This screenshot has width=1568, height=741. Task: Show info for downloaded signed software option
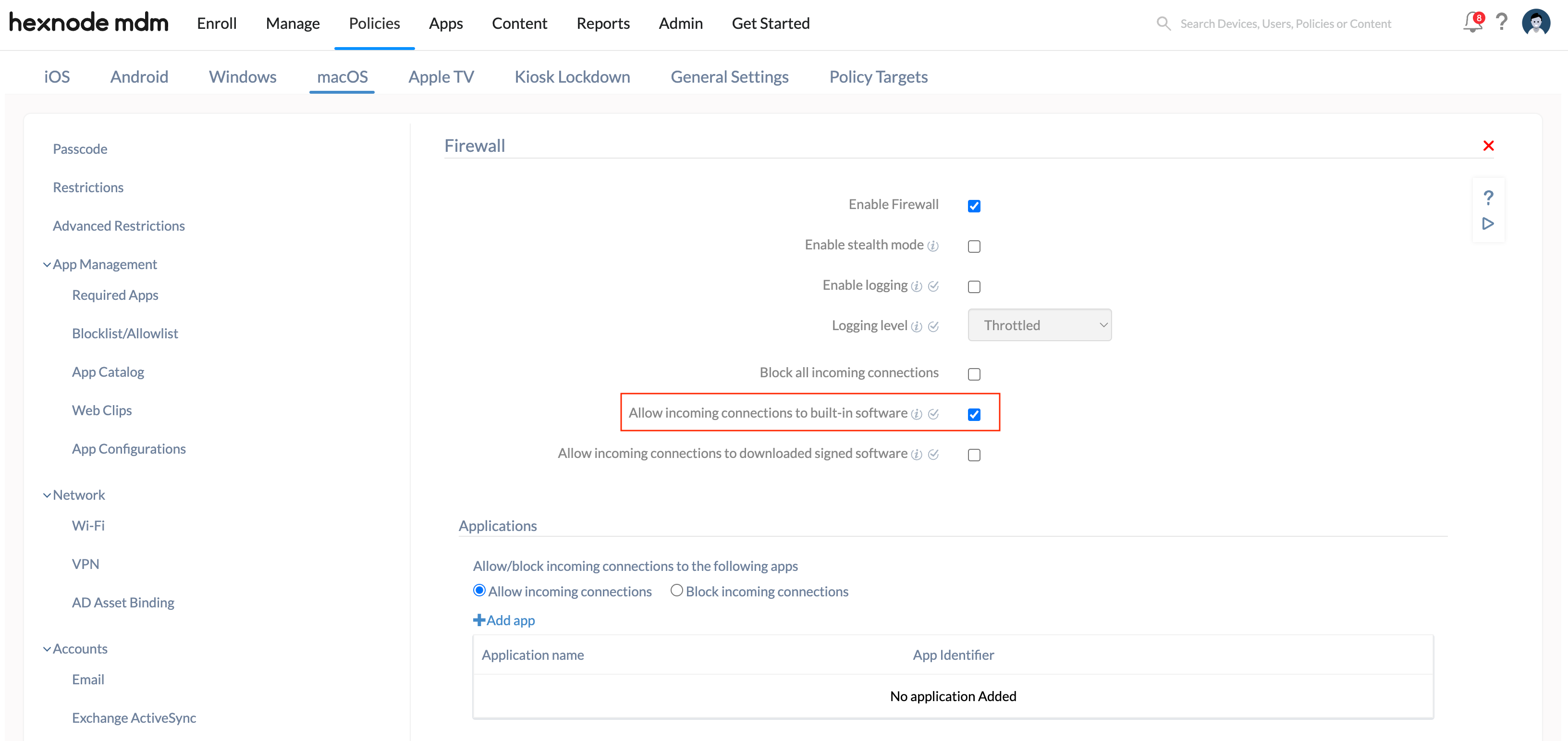[916, 454]
